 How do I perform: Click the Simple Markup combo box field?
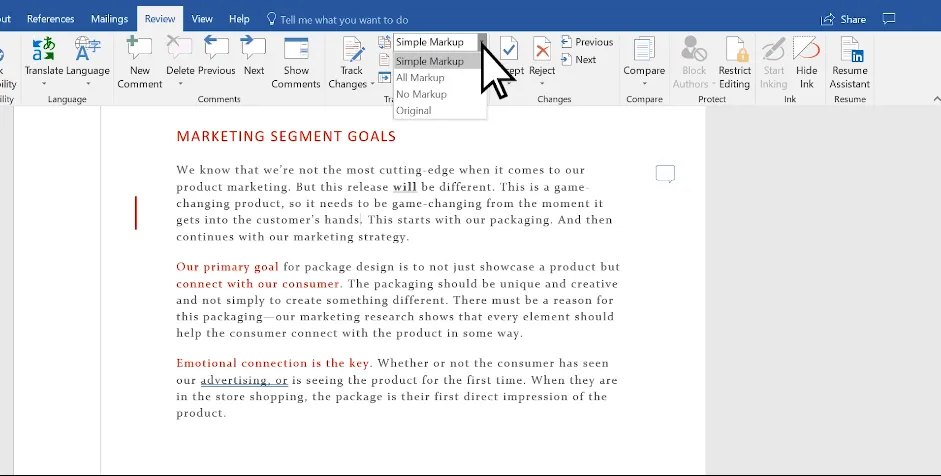pos(436,42)
